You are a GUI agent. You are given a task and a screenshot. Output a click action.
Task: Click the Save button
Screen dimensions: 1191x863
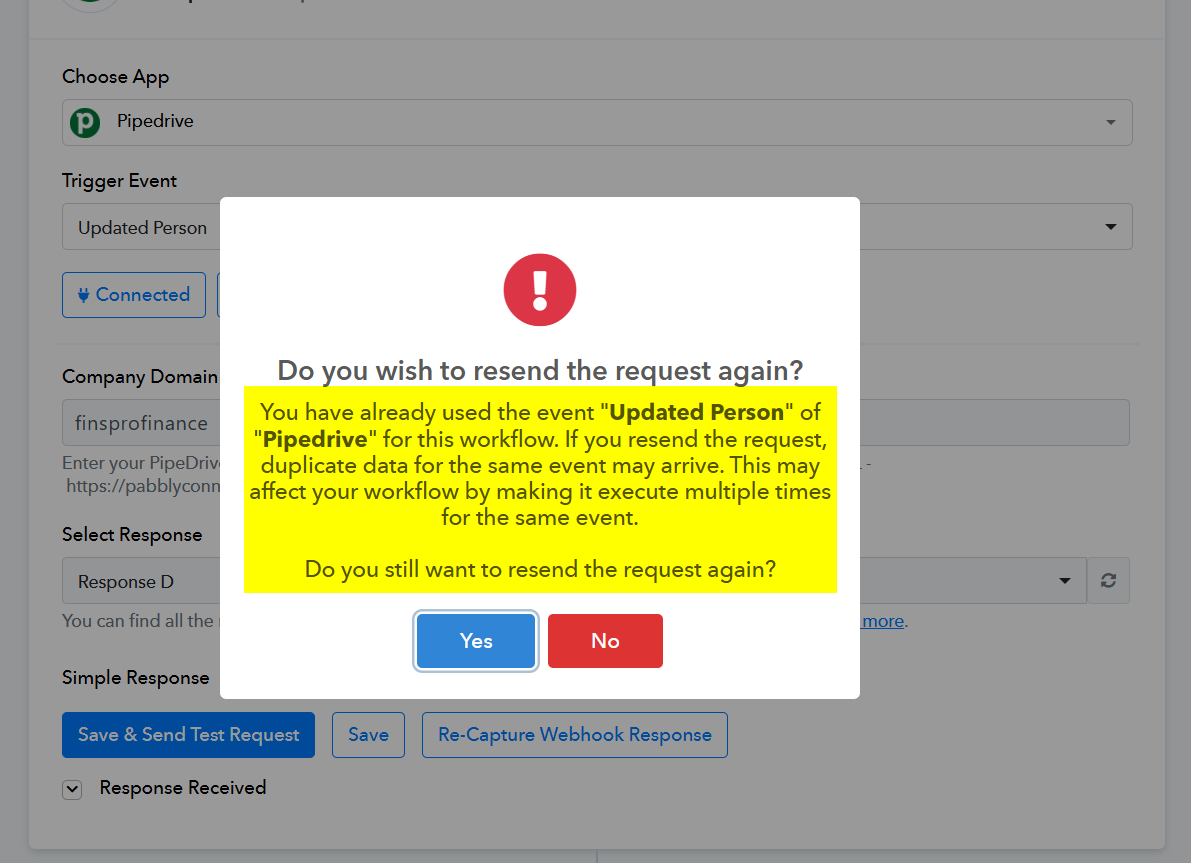point(368,735)
